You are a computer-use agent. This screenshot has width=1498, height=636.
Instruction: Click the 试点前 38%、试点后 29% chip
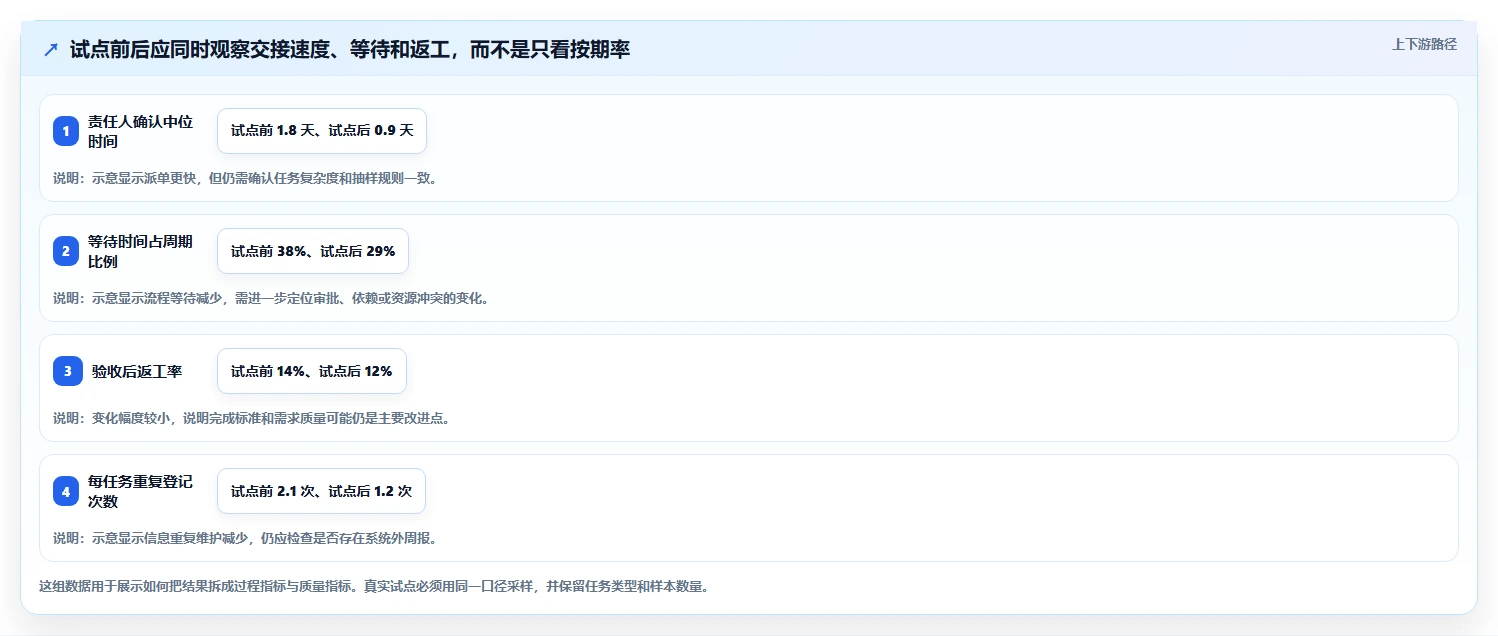pos(313,251)
